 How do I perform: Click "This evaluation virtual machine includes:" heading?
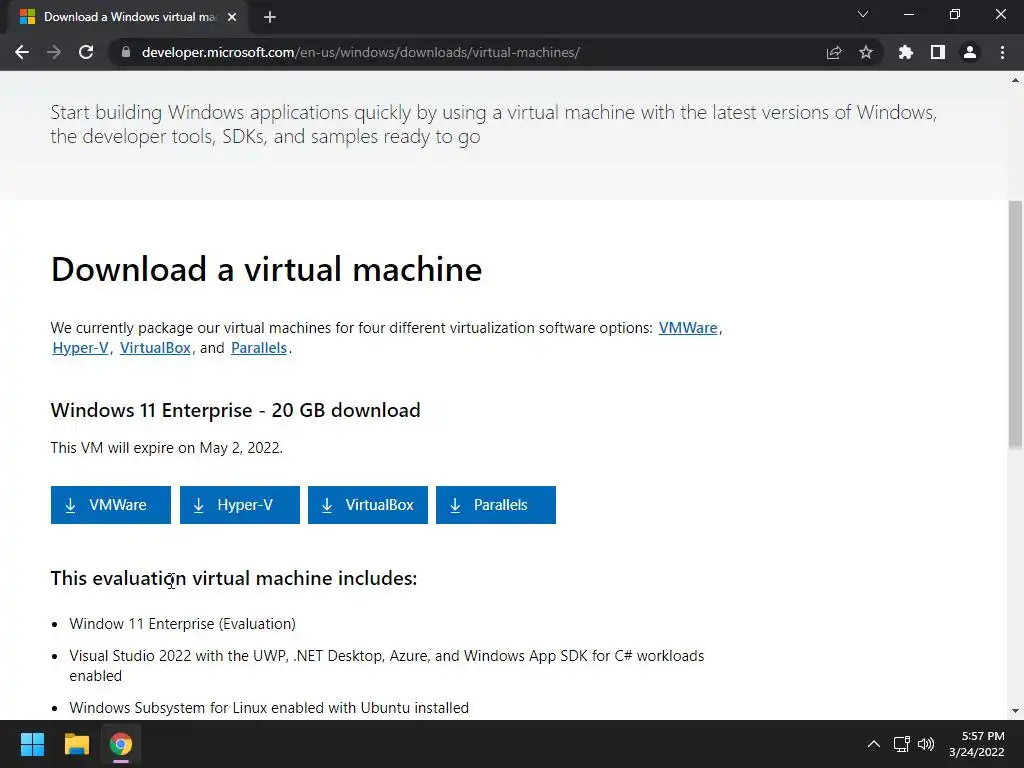[x=234, y=579]
